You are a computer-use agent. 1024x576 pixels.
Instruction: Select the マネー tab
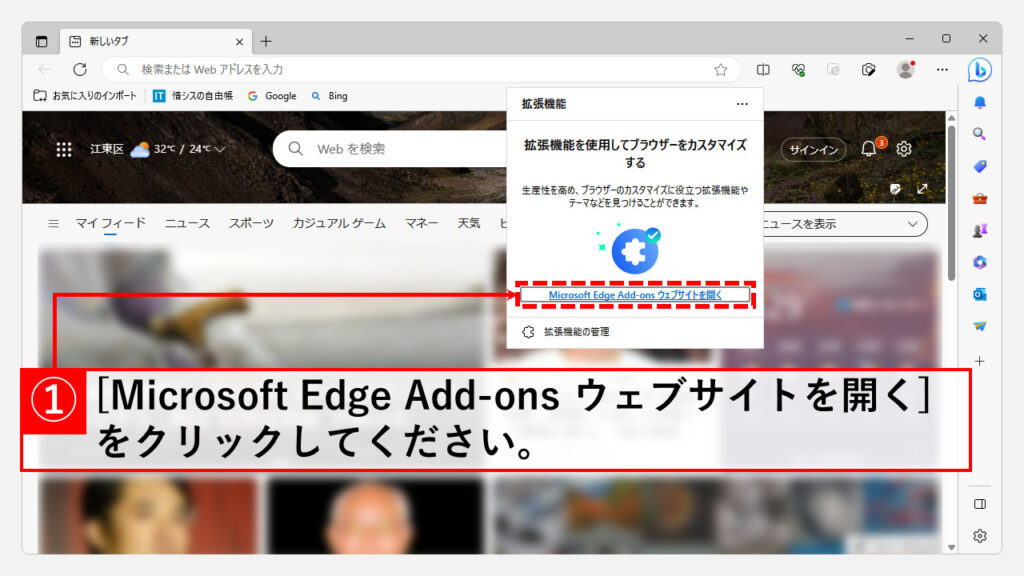(421, 223)
